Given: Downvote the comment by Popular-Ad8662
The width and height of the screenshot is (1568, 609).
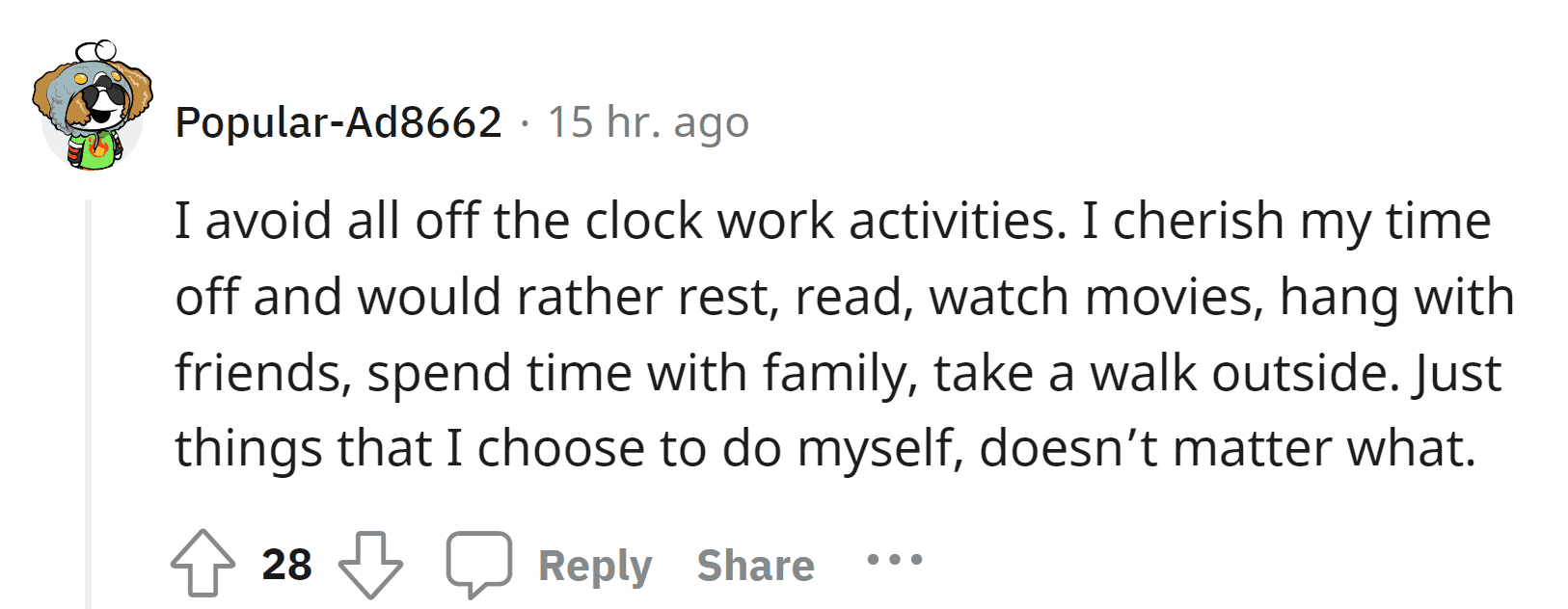Looking at the screenshot, I should (x=371, y=564).
